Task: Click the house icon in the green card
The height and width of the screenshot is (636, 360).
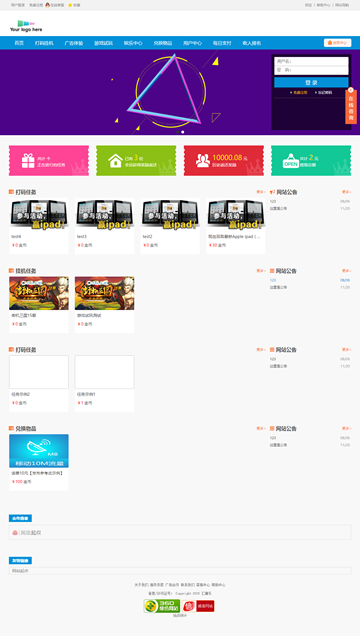Action: point(116,161)
